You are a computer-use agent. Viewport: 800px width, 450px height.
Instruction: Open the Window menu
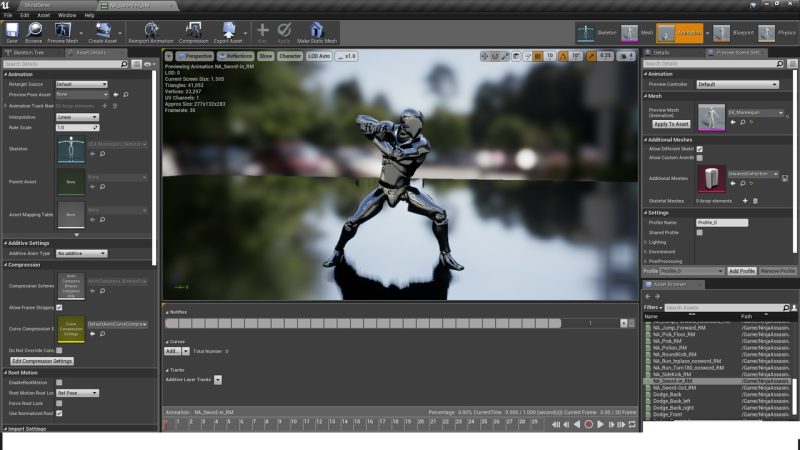click(66, 15)
